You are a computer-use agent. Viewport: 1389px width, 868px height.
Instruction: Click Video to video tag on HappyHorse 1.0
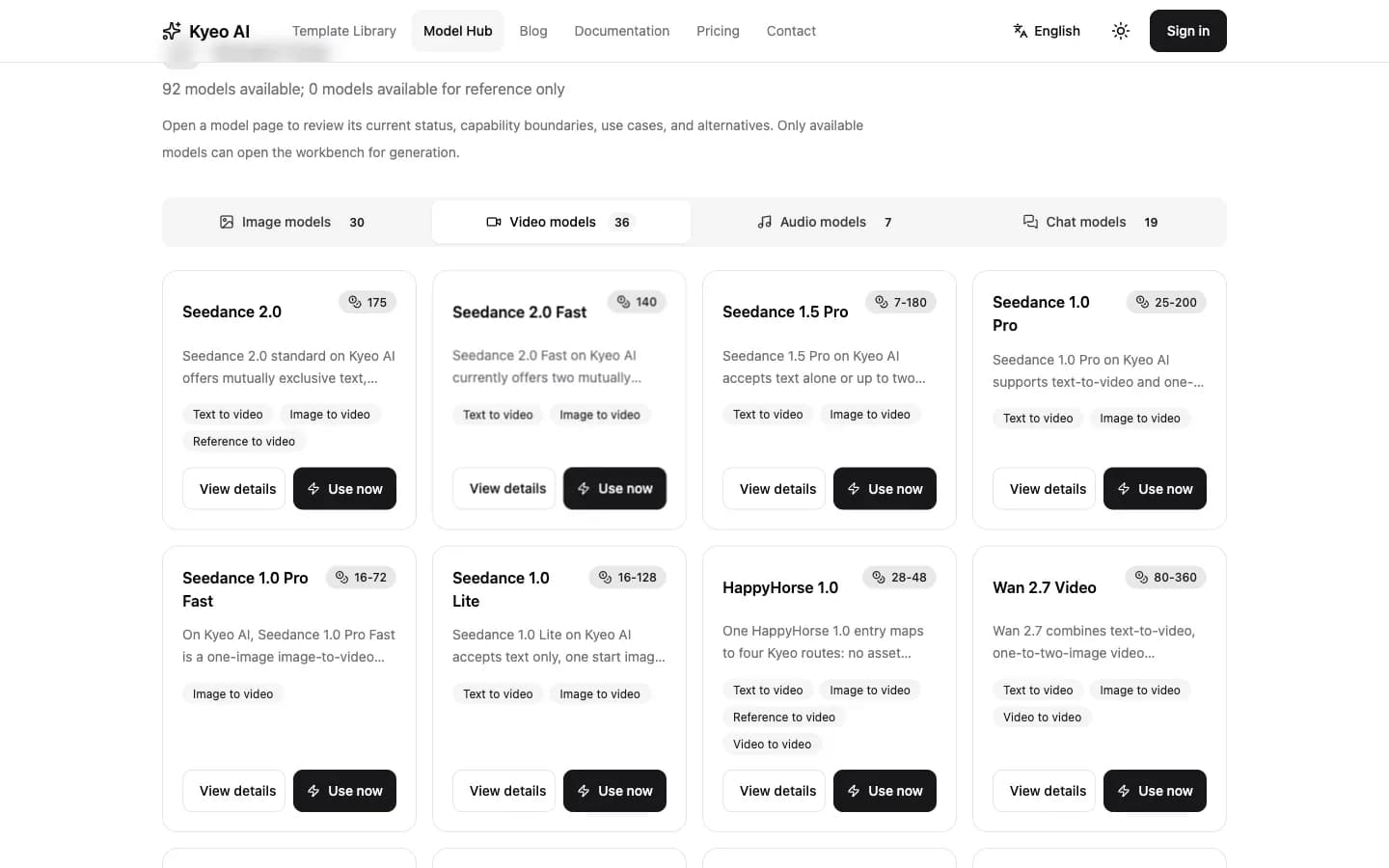click(x=772, y=745)
